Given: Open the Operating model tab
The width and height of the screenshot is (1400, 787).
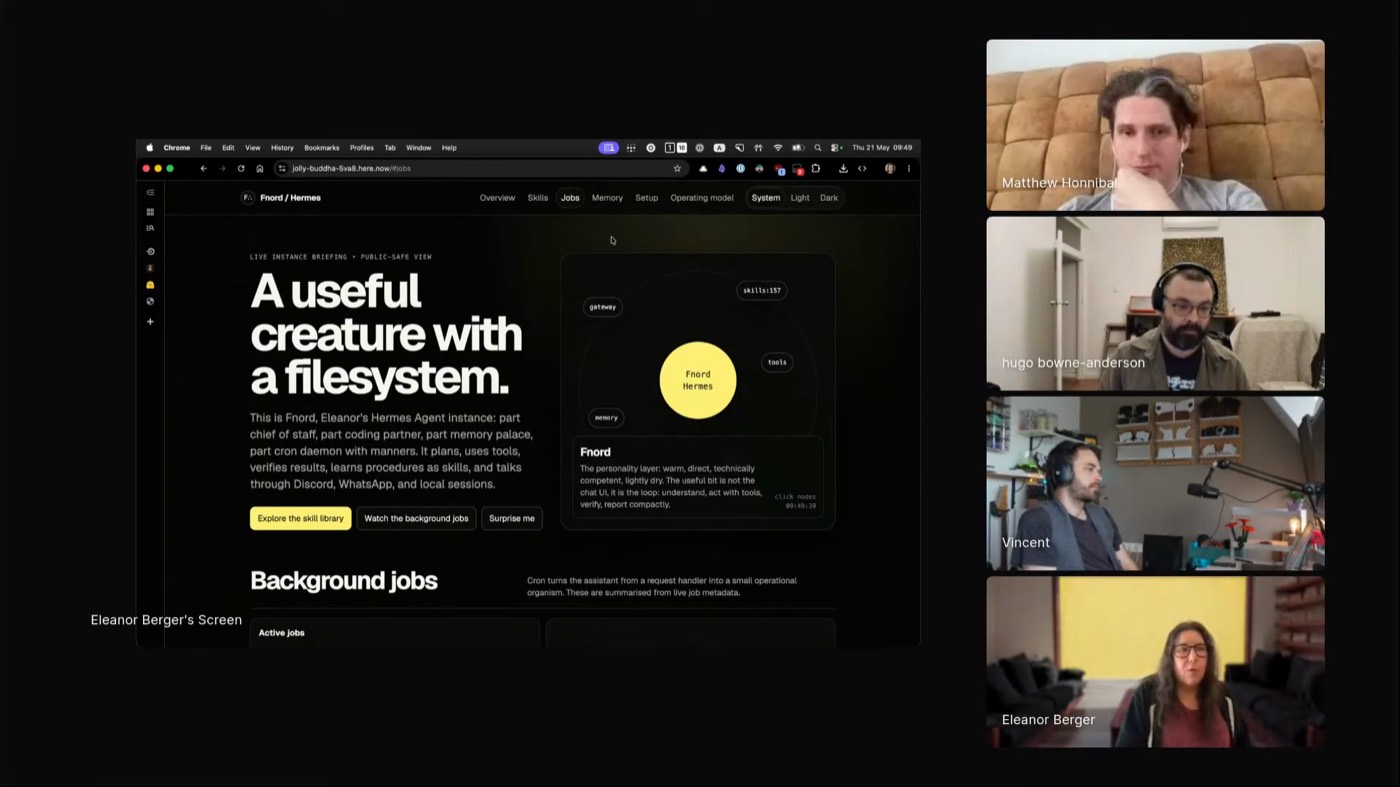Looking at the screenshot, I should [x=702, y=198].
